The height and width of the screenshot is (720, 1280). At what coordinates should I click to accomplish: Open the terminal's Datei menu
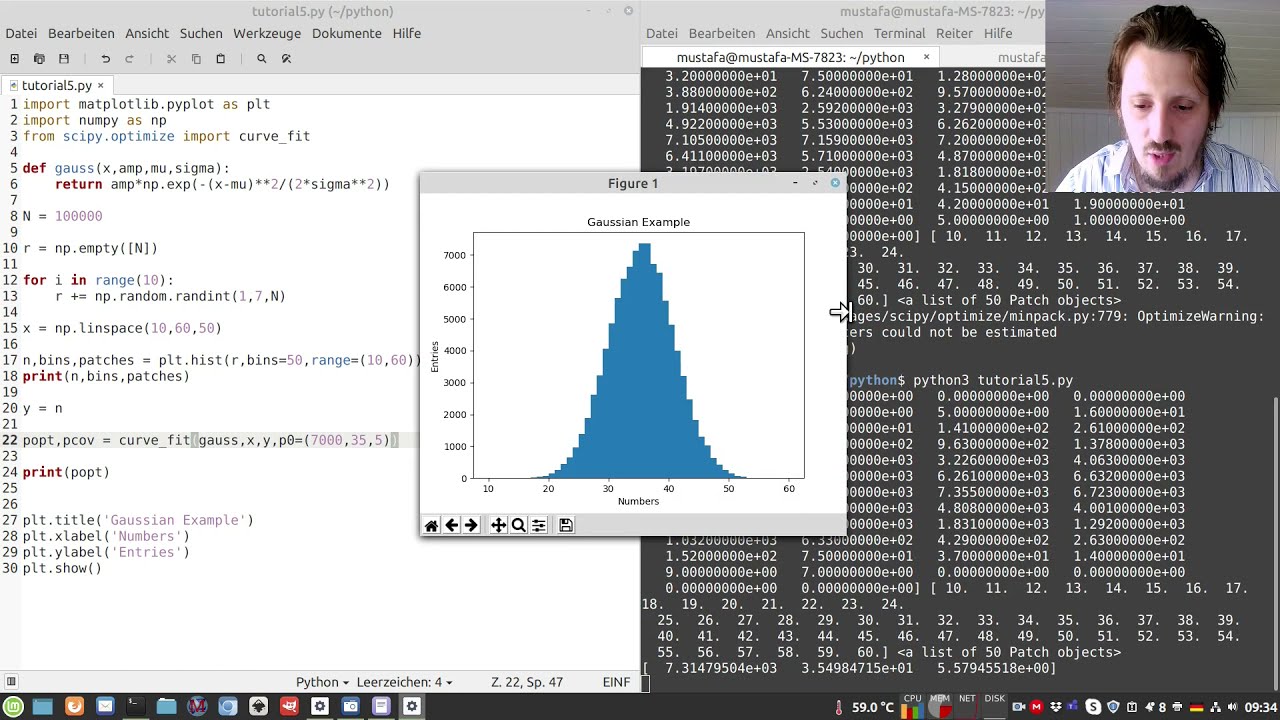661,33
